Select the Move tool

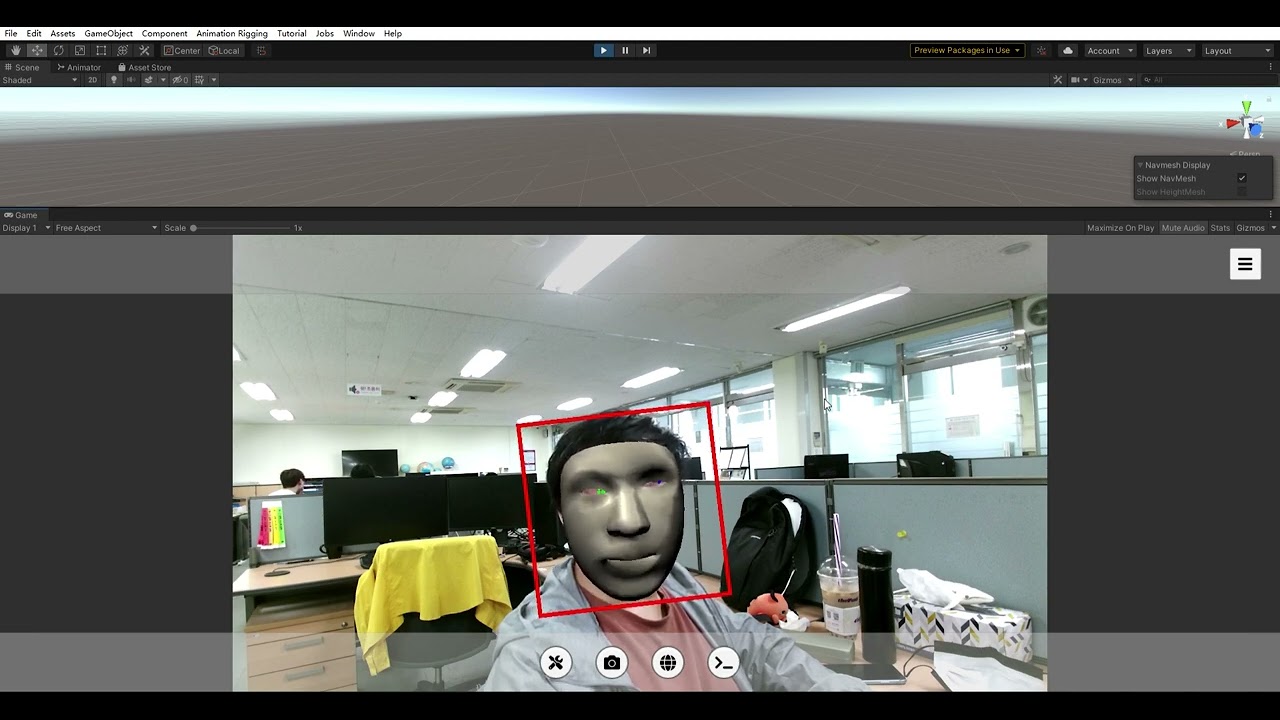[x=37, y=50]
